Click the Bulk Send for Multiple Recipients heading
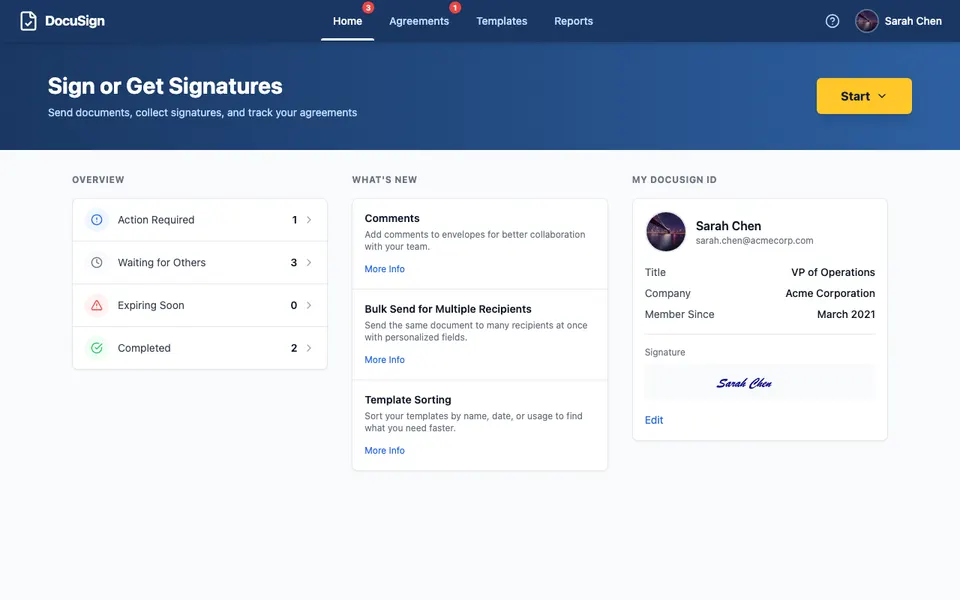 pos(448,309)
